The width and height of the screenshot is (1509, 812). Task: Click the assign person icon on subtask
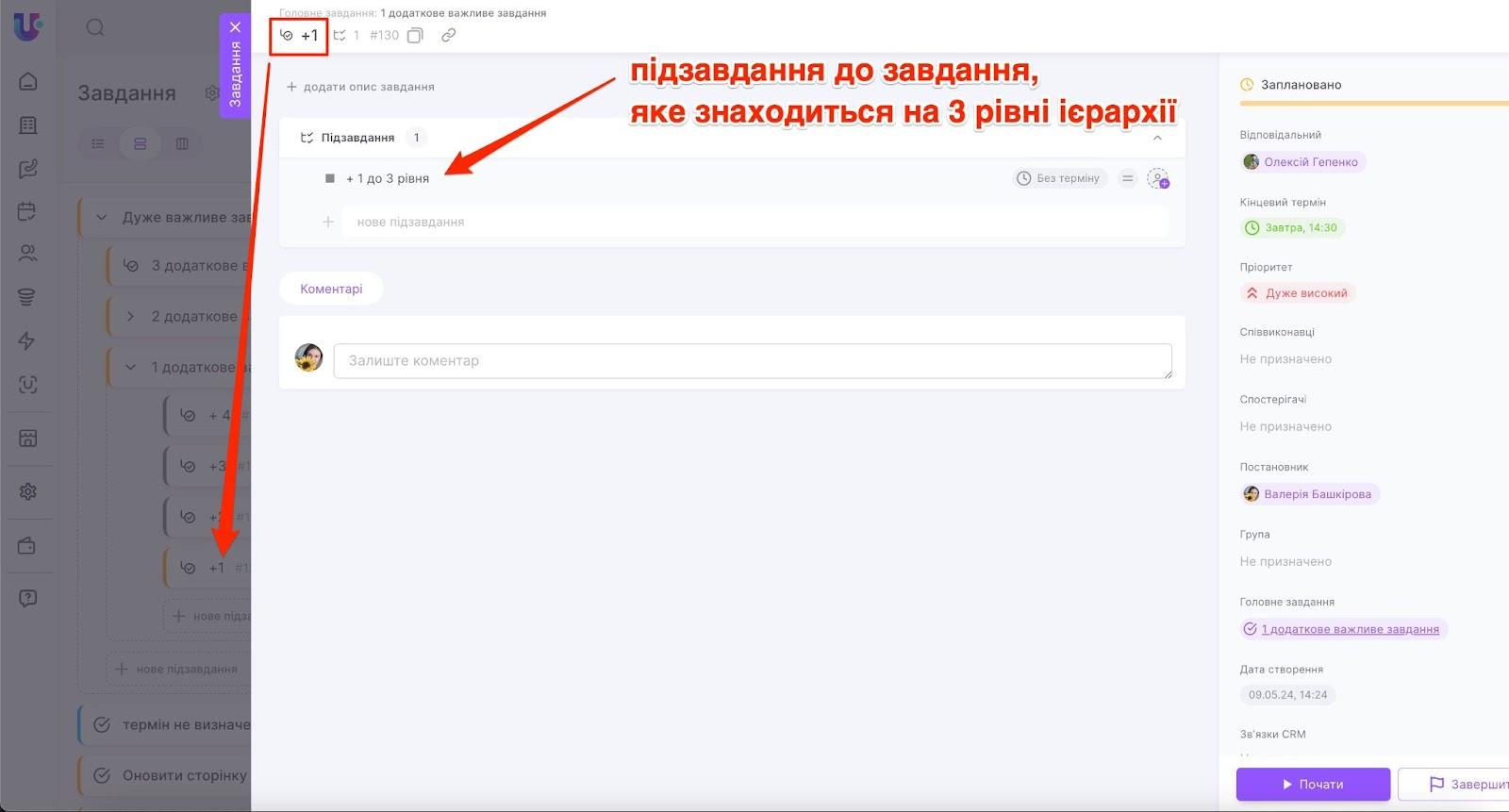pos(1157,178)
